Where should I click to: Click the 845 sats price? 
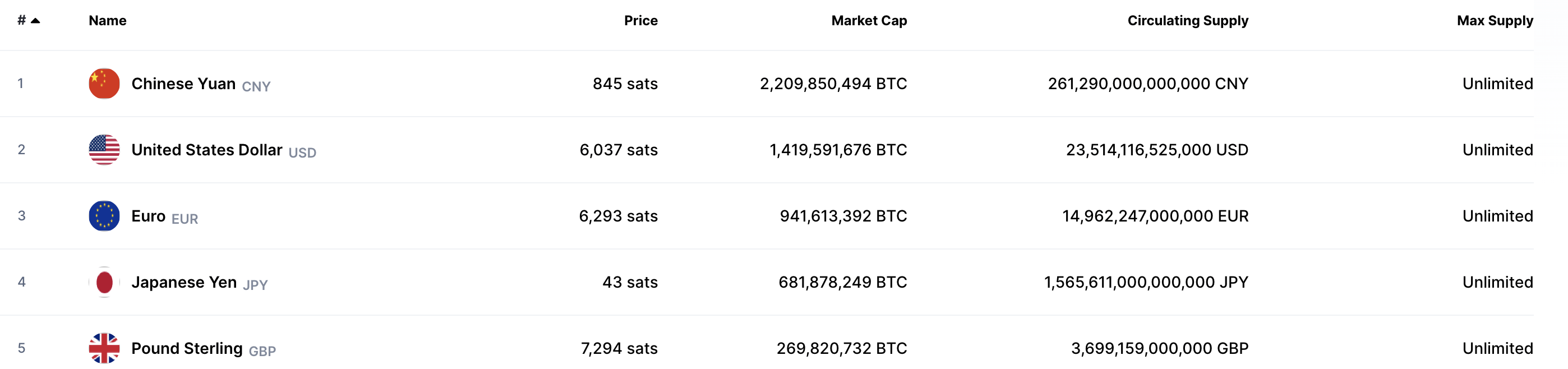pos(625,84)
